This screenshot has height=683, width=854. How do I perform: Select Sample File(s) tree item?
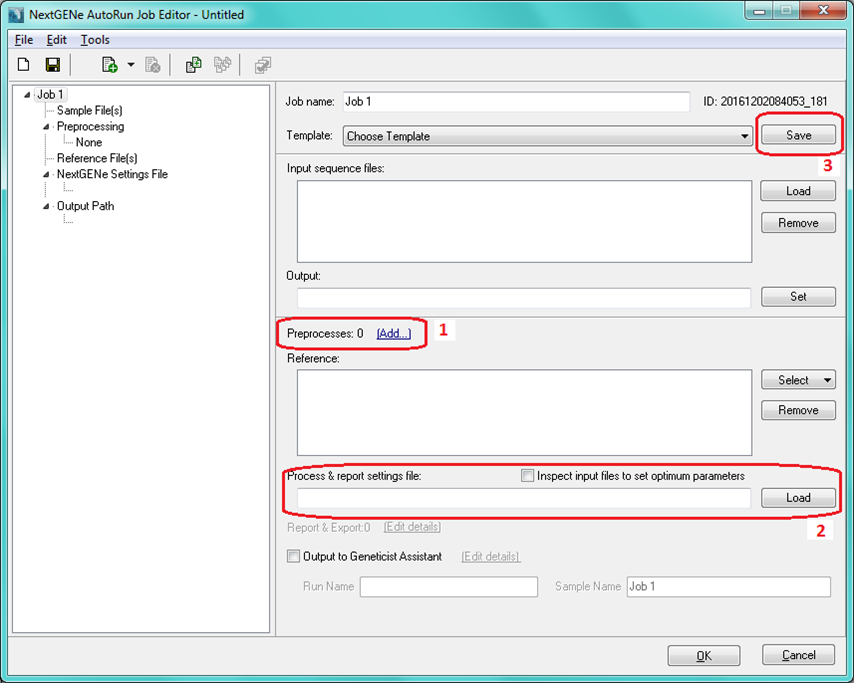90,111
